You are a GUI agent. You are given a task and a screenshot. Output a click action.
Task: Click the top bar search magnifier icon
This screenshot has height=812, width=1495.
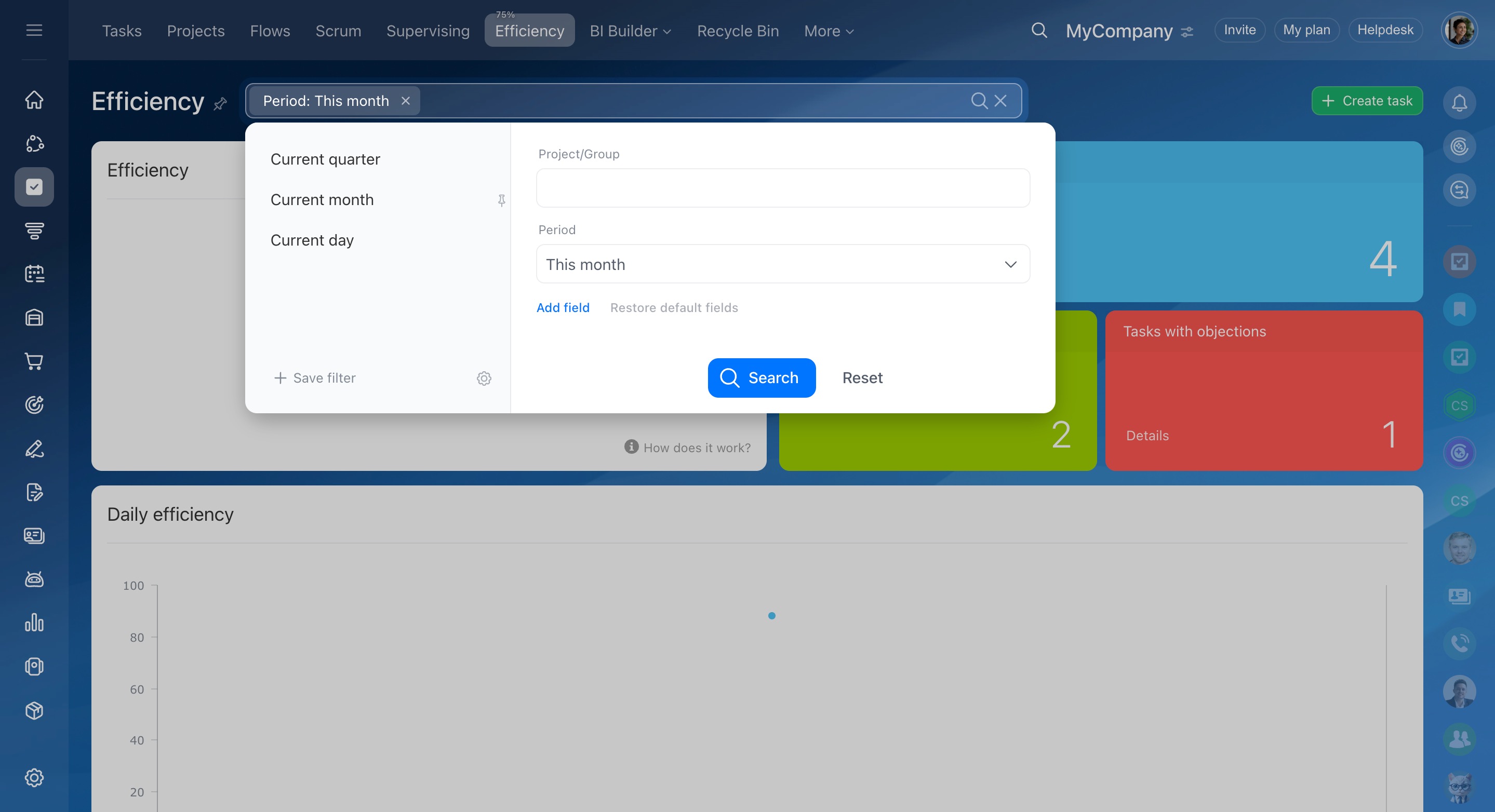tap(1039, 30)
